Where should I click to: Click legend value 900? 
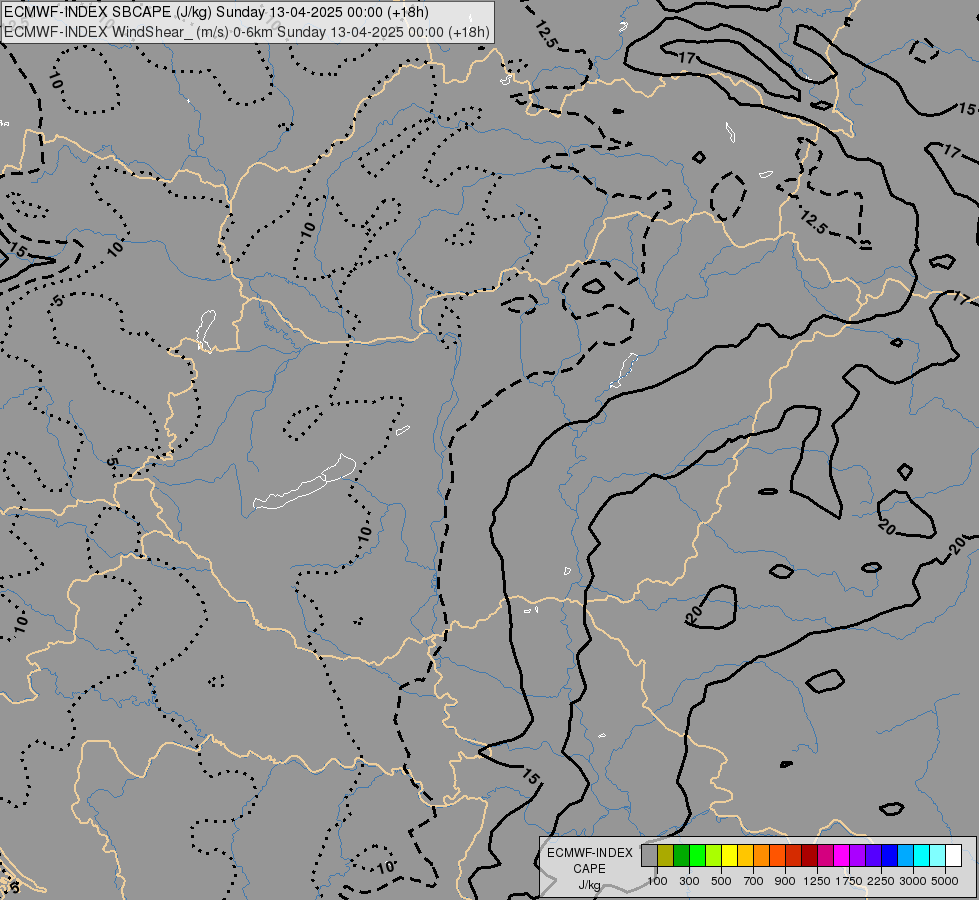785,881
